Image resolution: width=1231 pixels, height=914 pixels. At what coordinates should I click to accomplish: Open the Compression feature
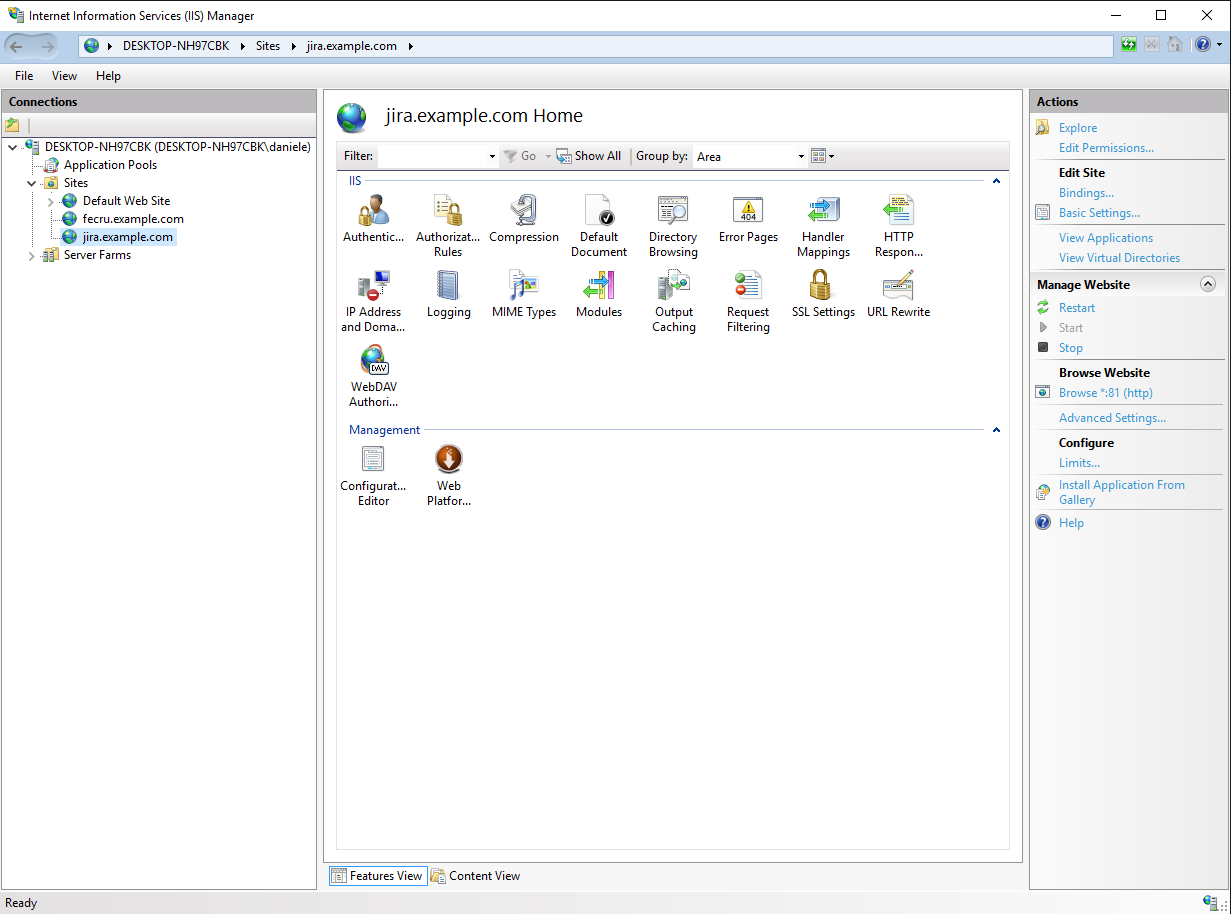(x=524, y=220)
